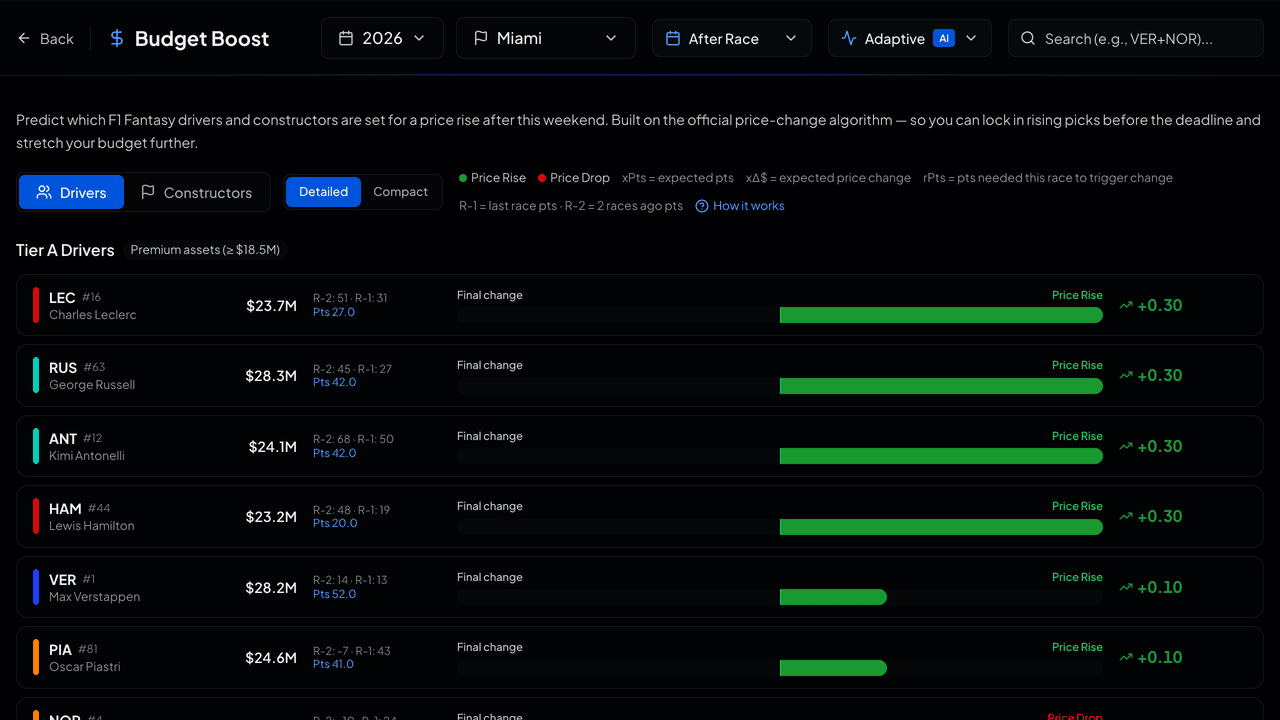Click the activity pulse icon beside Adaptive
Screen dimensions: 1280x720
[x=849, y=38]
